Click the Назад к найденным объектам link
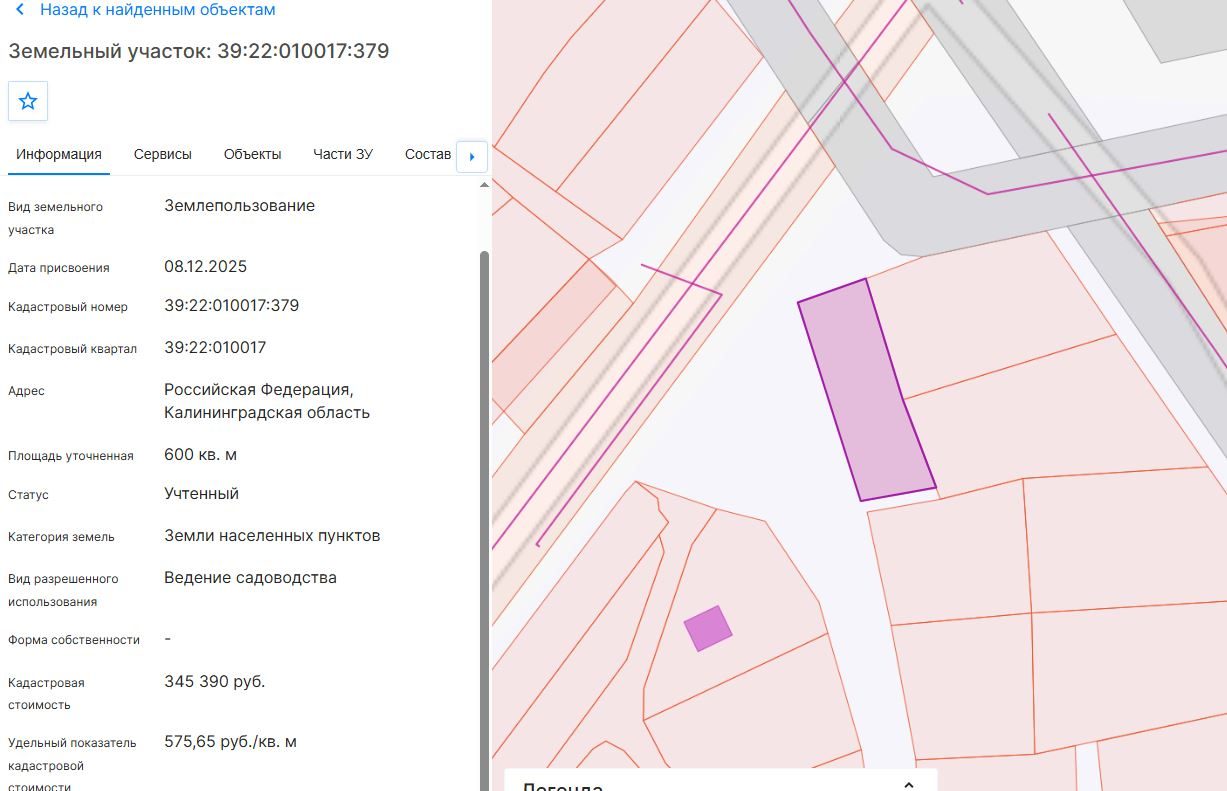Viewport: 1227px width, 791px height. coord(158,10)
